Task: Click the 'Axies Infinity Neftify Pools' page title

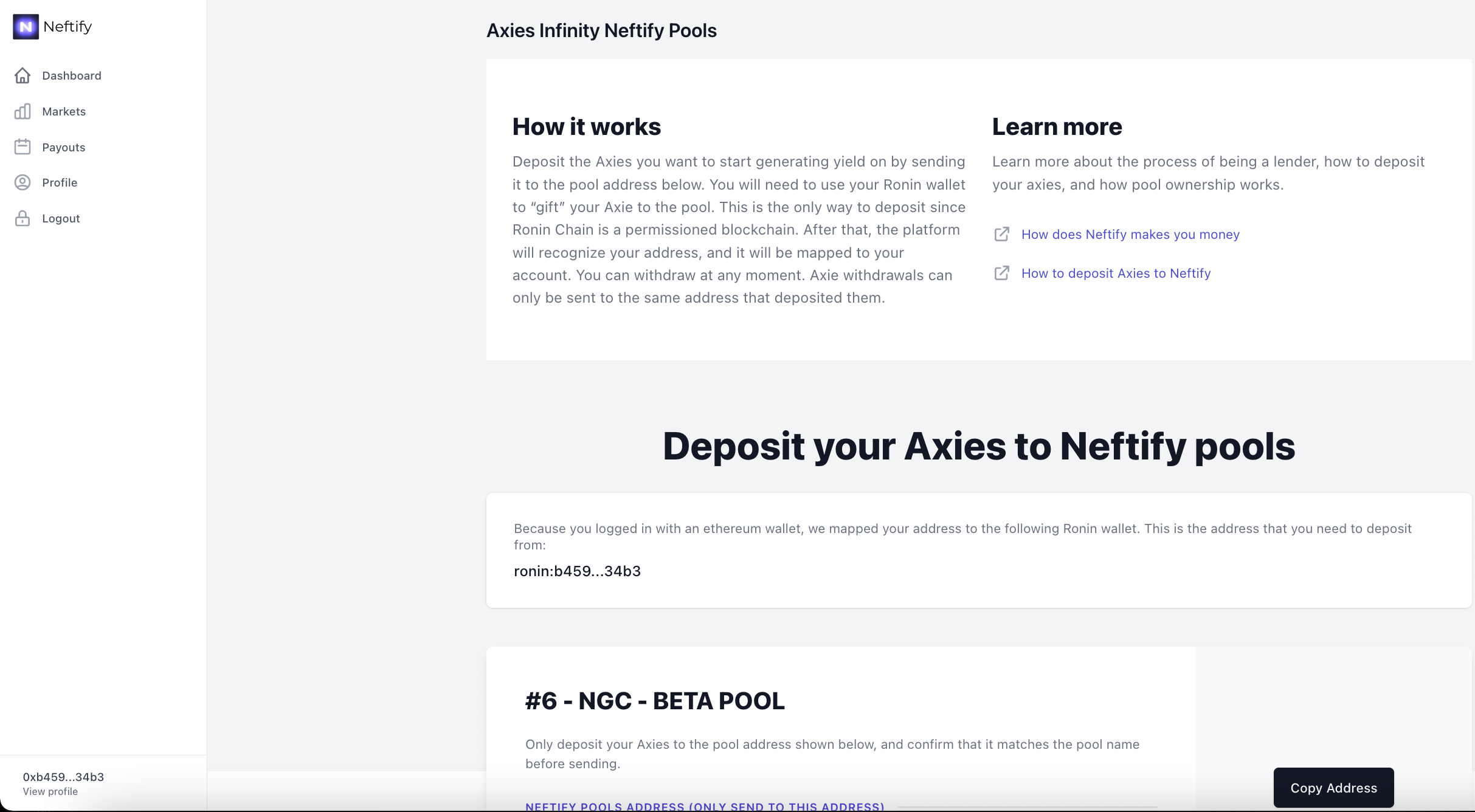Action: click(x=601, y=30)
